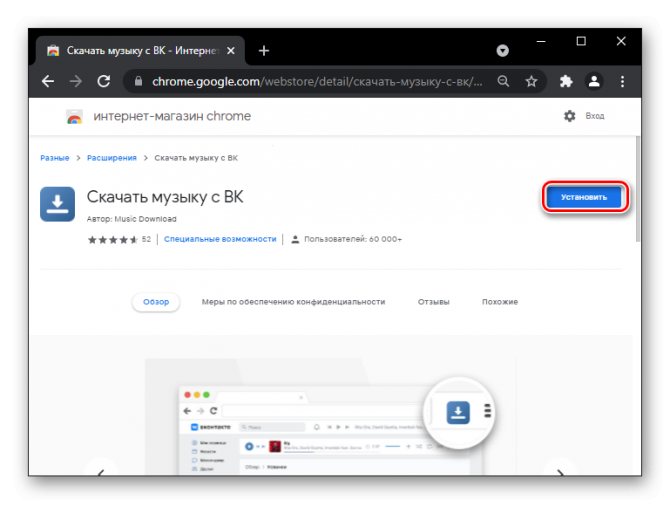
Task: Click the browser back arrow
Action: click(48, 81)
